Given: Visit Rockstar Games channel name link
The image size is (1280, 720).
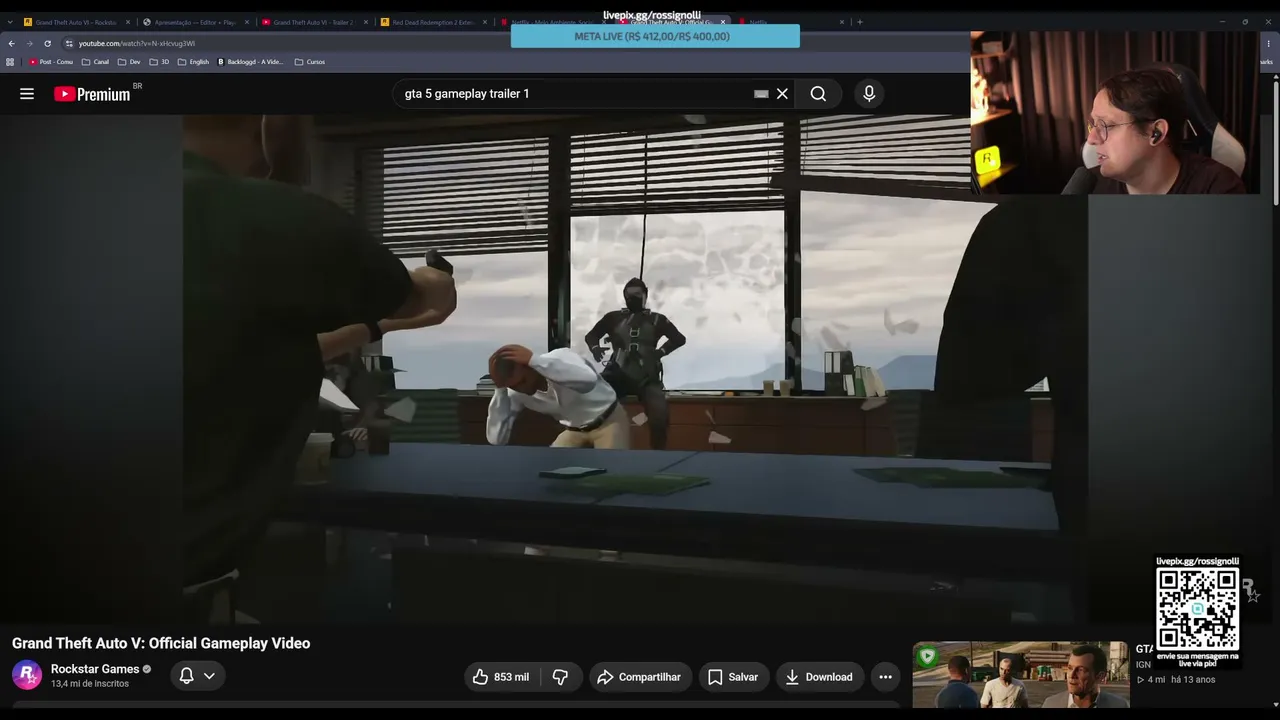Looking at the screenshot, I should (x=95, y=669).
